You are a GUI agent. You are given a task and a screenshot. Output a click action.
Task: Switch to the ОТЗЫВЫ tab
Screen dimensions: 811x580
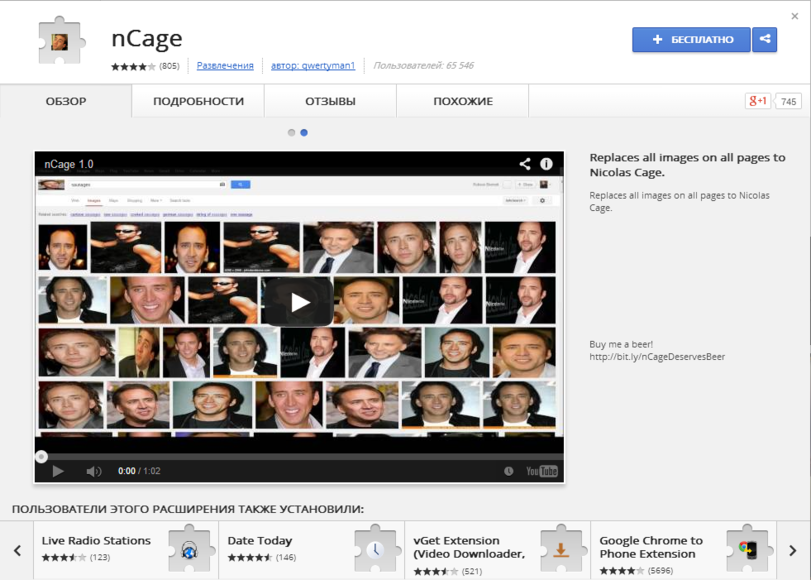[330, 101]
